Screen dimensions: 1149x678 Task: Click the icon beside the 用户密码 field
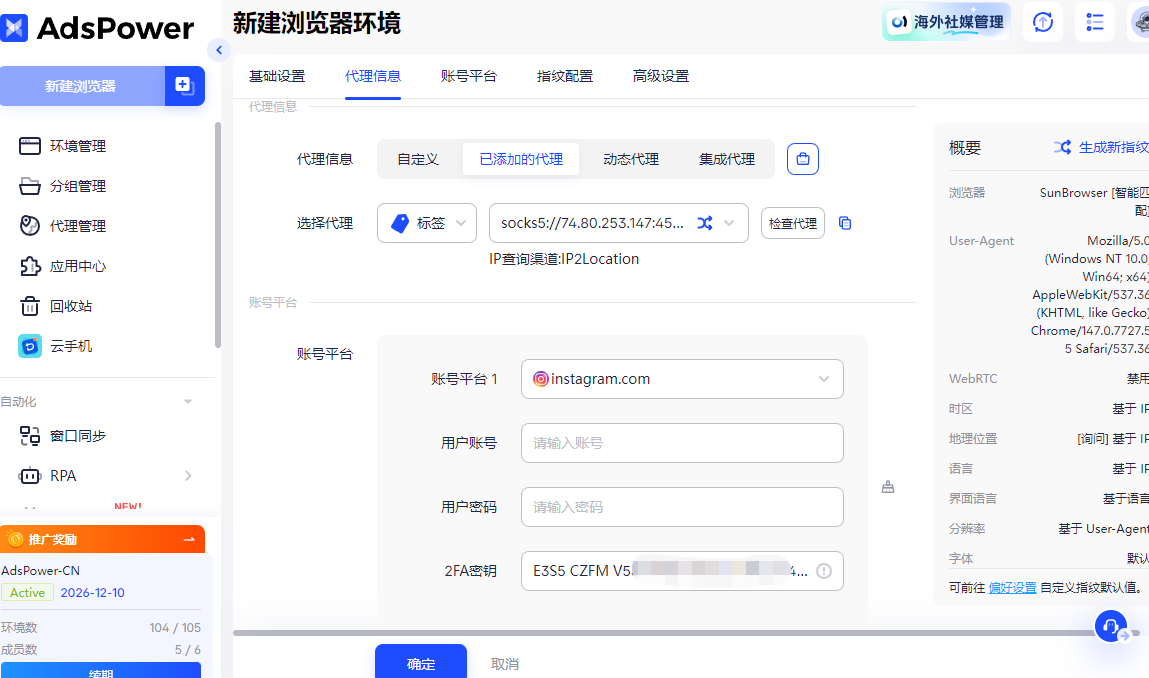coord(887,487)
